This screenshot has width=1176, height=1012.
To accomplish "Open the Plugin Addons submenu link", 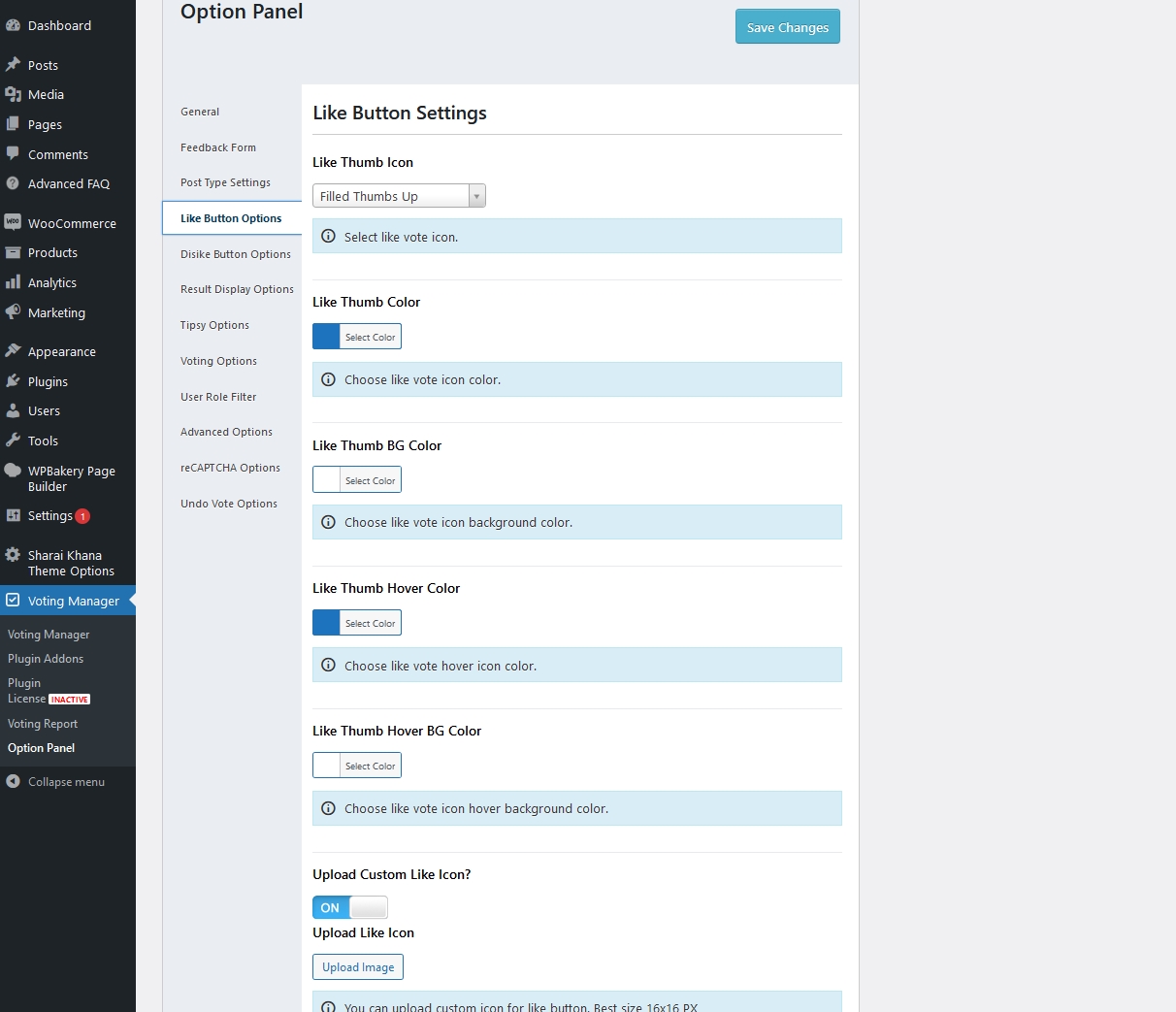I will [46, 659].
